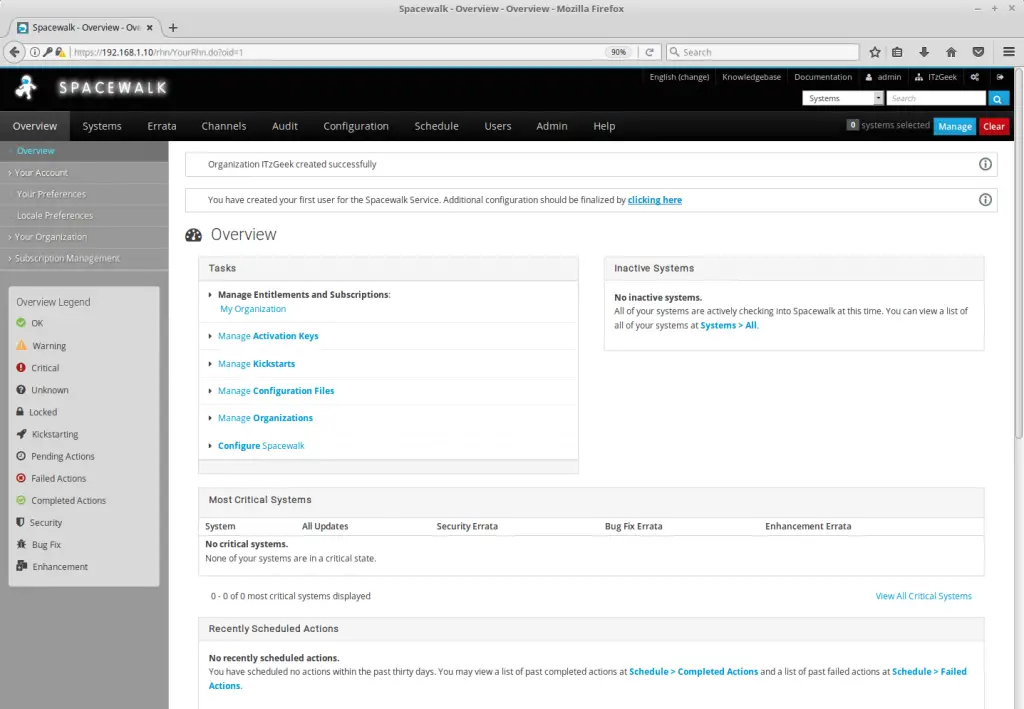Go to Firefox home page icon
Viewport: 1024px width, 709px height.
point(951,52)
